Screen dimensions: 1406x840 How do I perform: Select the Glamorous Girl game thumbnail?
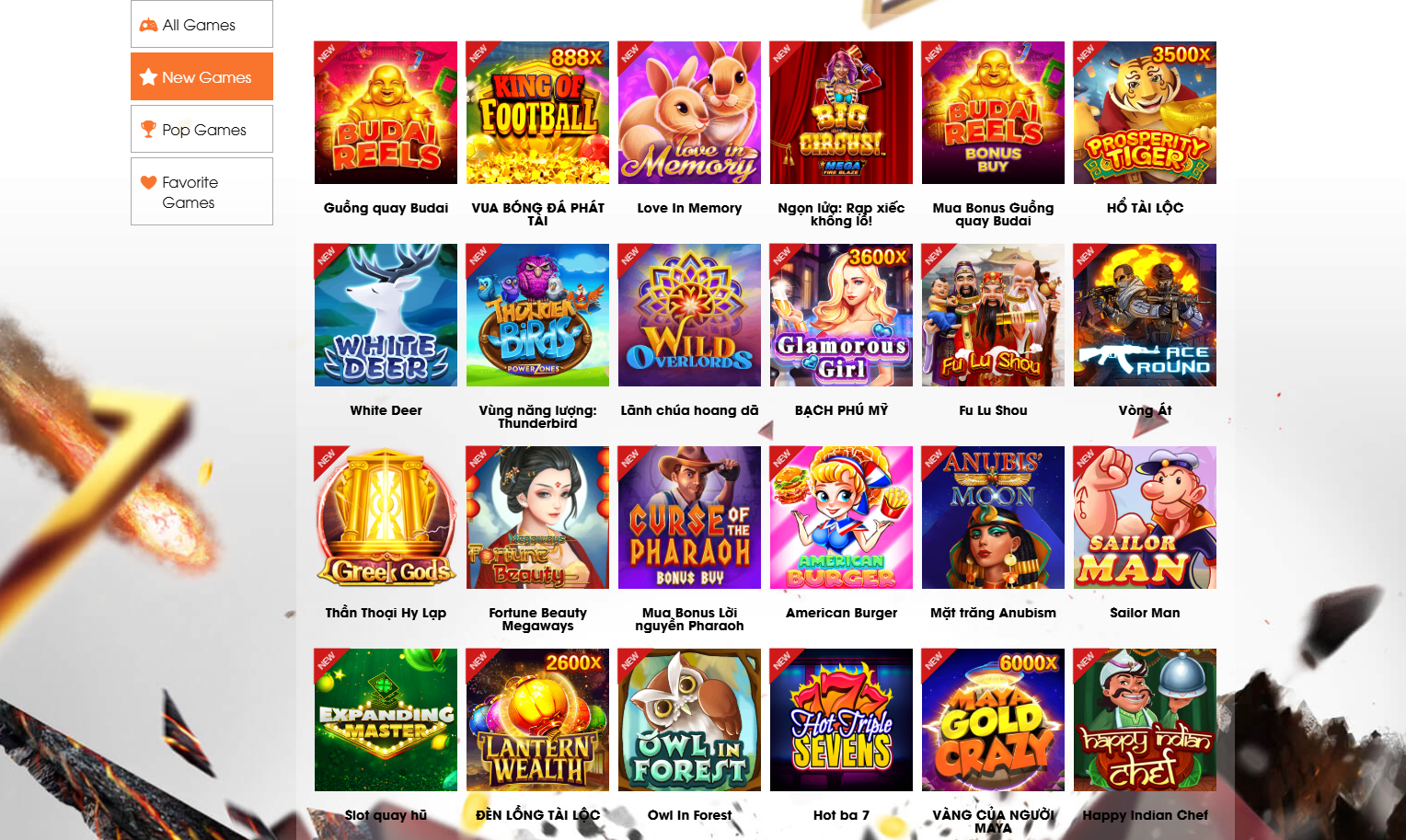pos(841,315)
